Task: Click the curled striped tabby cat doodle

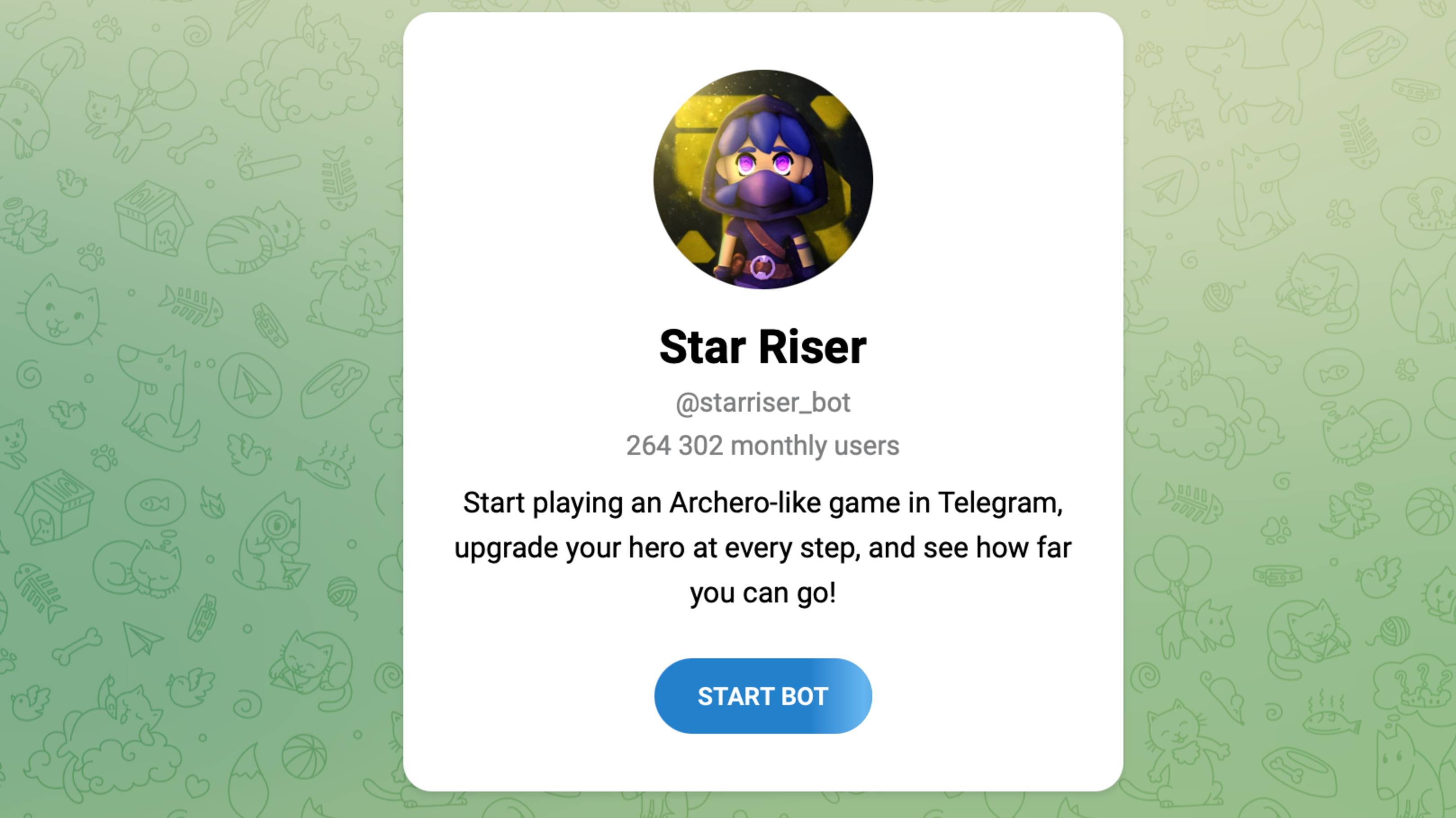Action: click(x=254, y=237)
